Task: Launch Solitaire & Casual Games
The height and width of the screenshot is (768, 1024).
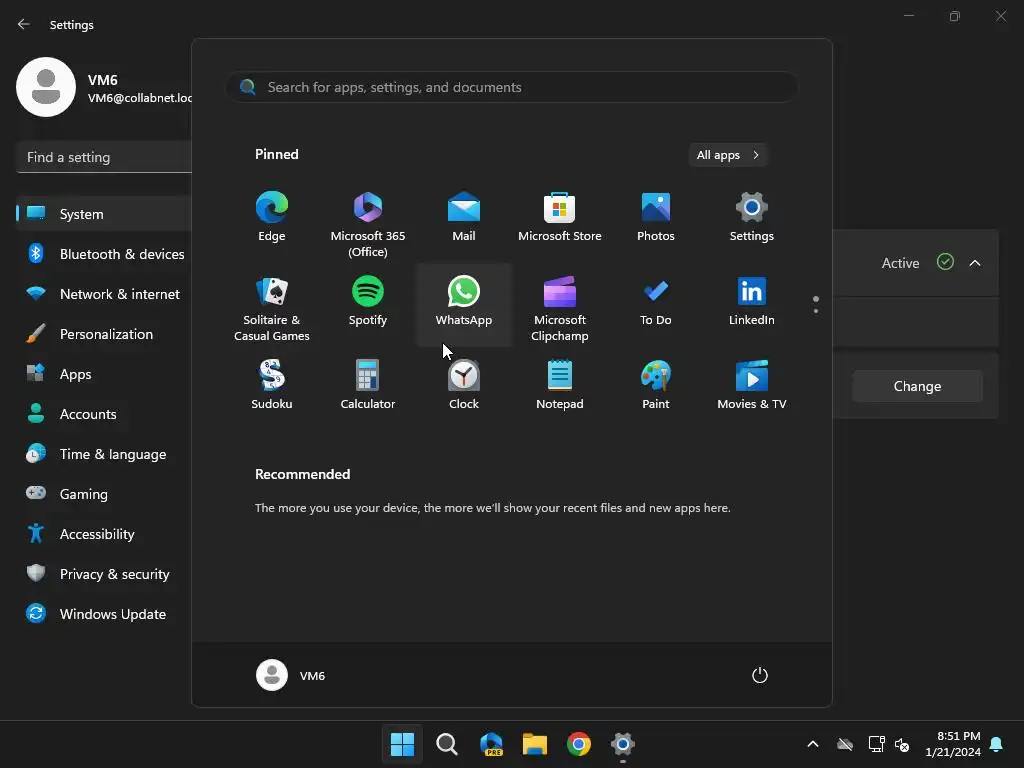Action: (x=272, y=310)
